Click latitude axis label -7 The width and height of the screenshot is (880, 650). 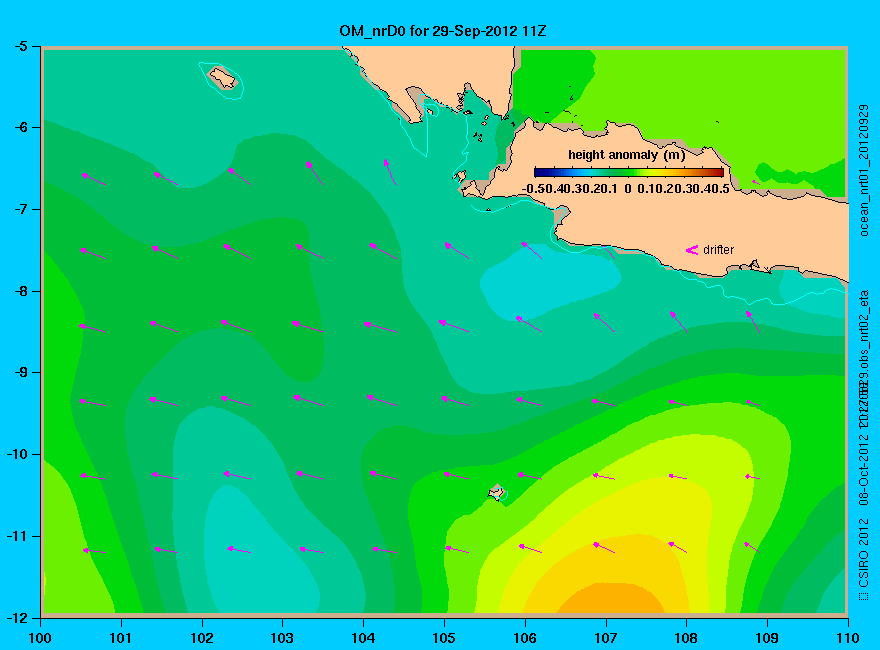point(20,209)
